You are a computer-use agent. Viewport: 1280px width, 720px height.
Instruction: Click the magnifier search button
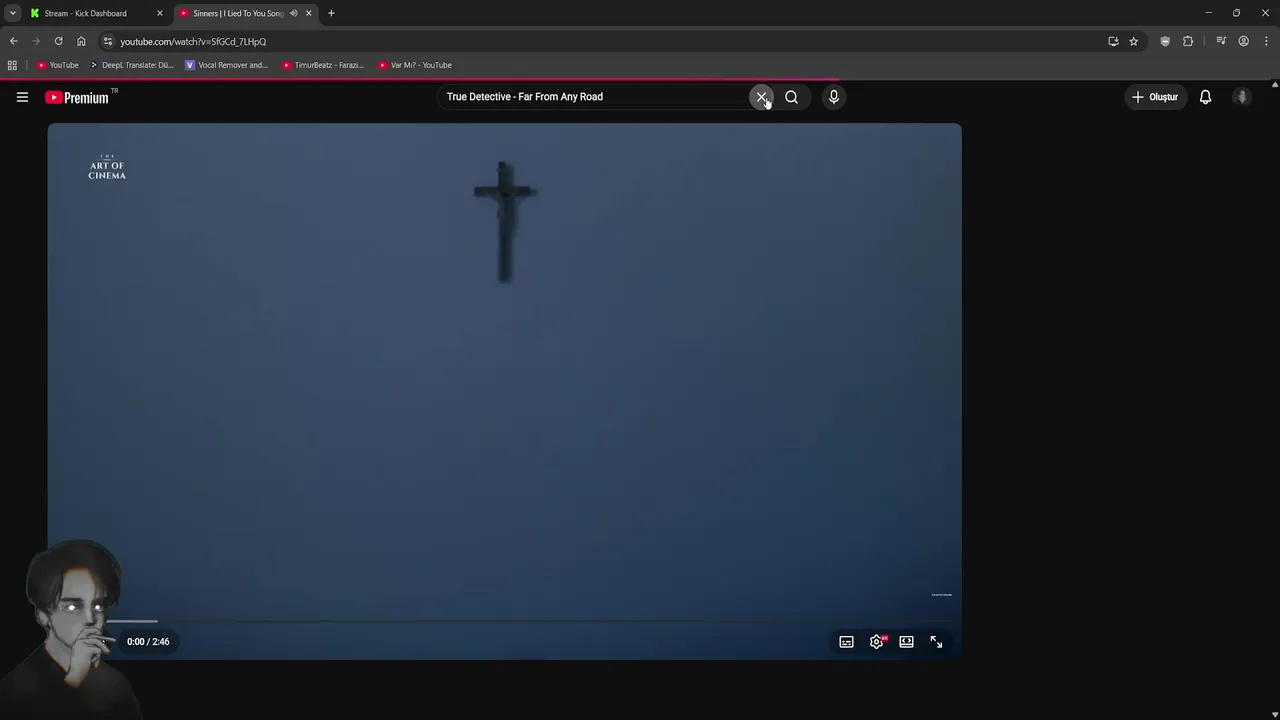coord(791,97)
